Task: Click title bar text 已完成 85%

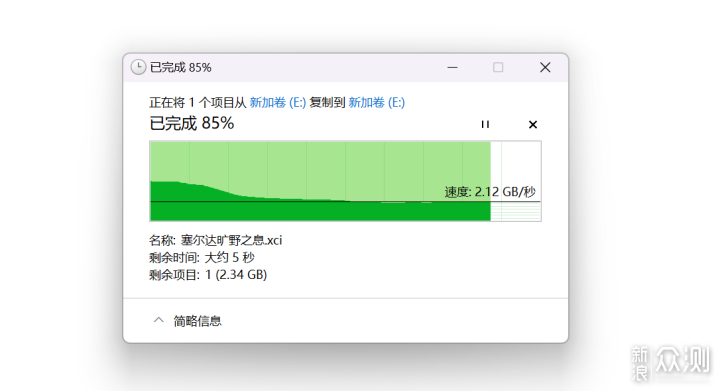Action: tap(181, 67)
